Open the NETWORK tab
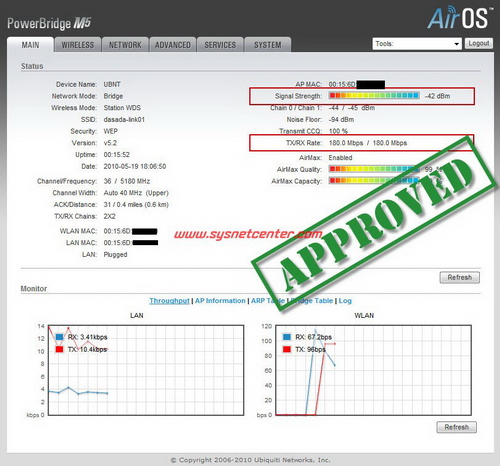The width and height of the screenshot is (500, 466). click(x=125, y=45)
